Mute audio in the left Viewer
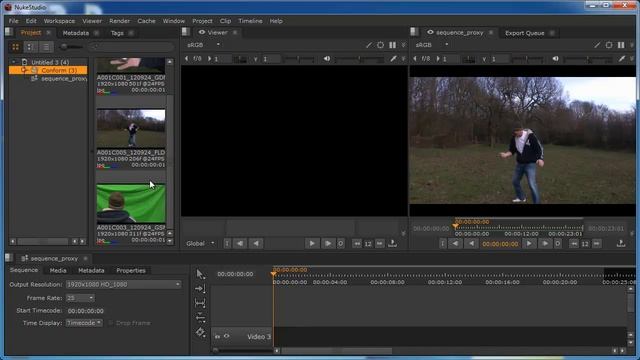Image resolution: width=640 pixels, height=360 pixels. click(327, 59)
